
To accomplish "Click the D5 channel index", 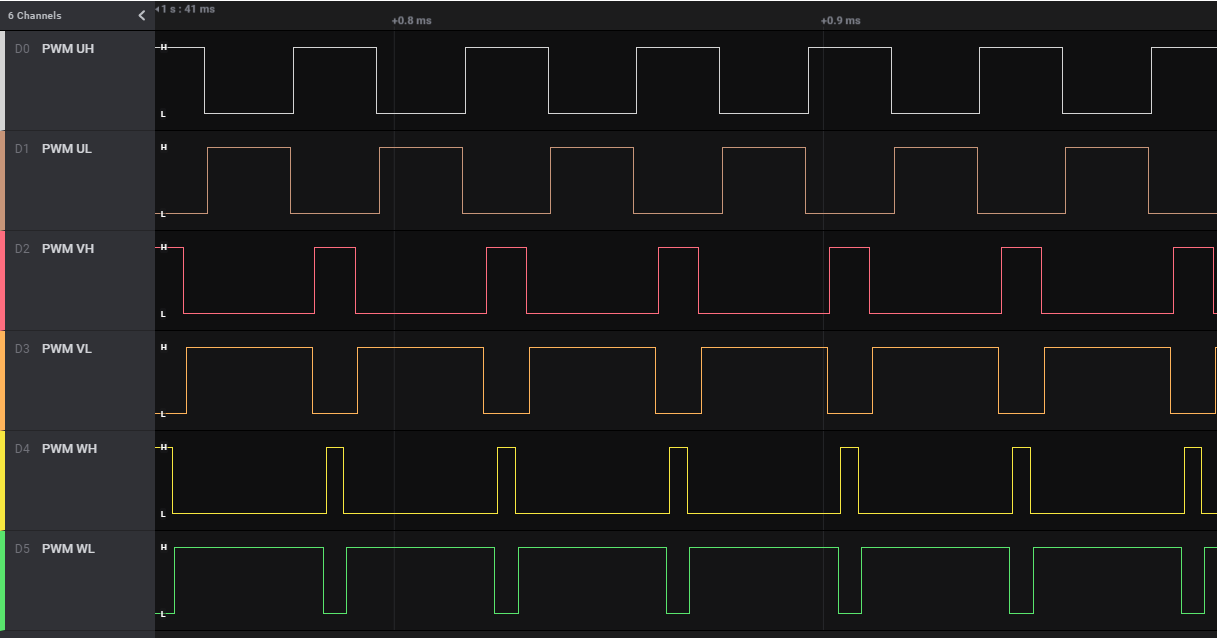I will (x=22, y=549).
